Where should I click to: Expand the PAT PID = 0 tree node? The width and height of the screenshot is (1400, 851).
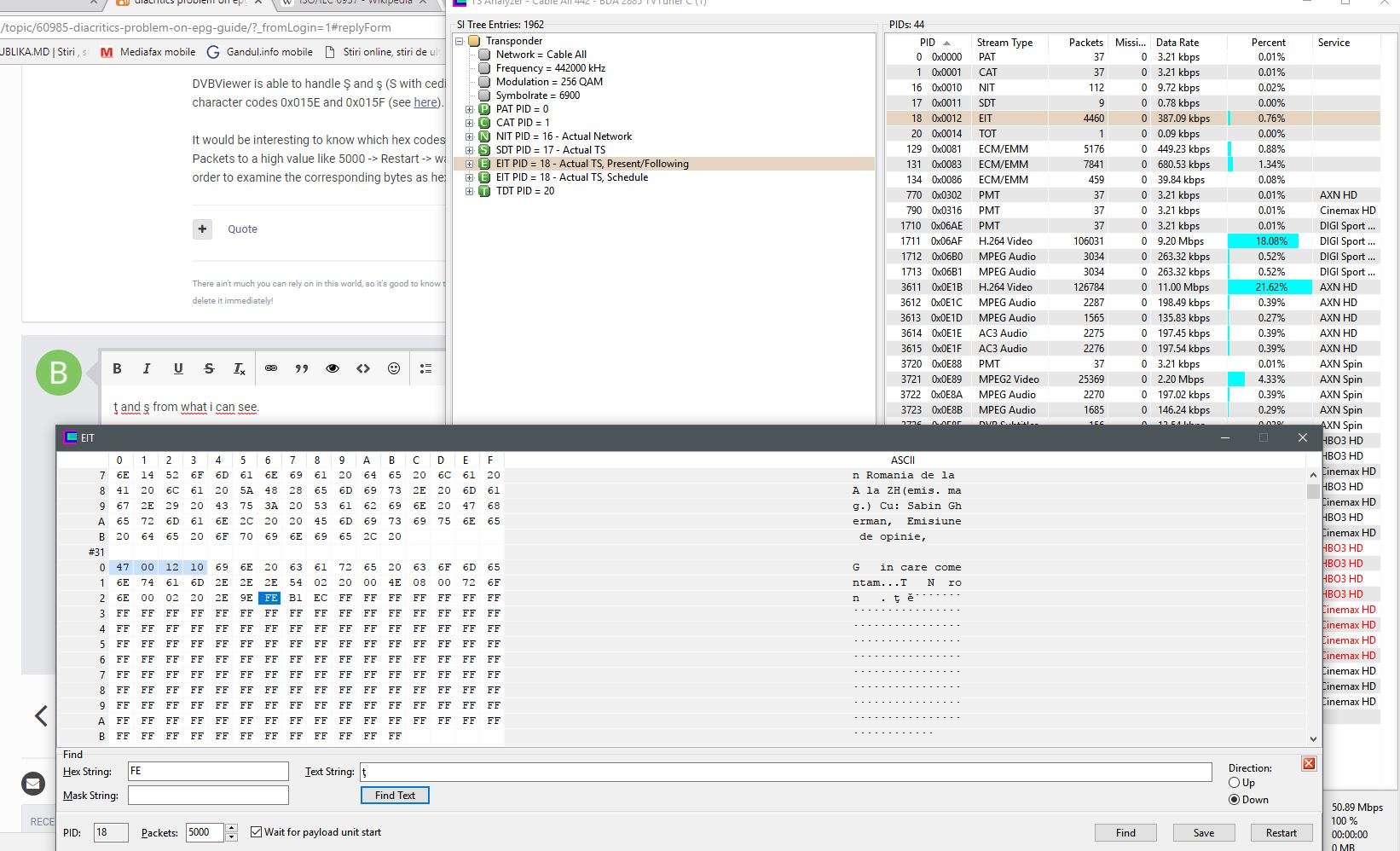pos(469,109)
